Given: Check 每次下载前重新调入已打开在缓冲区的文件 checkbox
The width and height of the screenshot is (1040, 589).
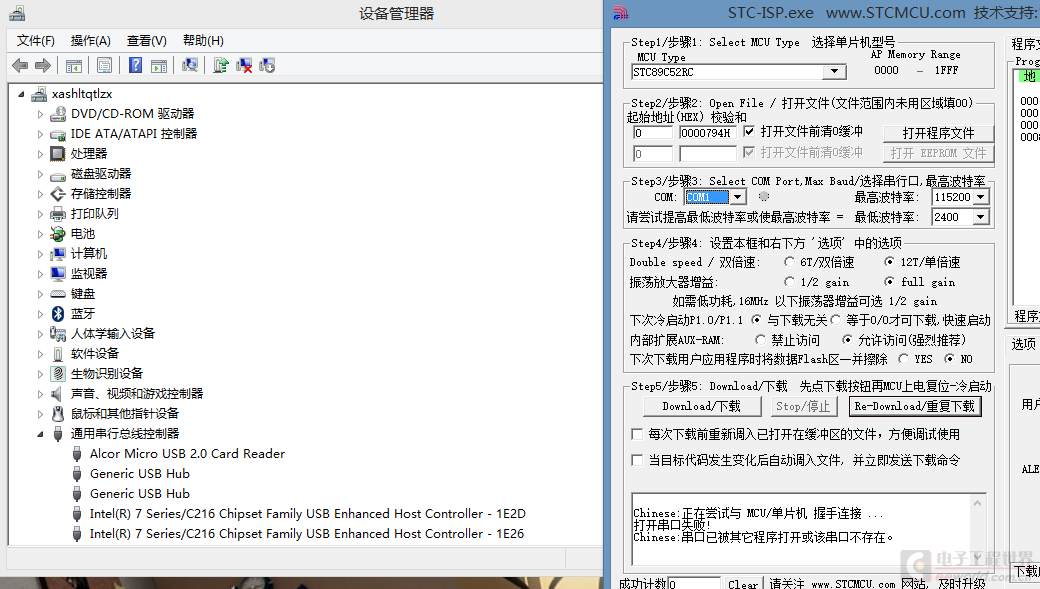Looking at the screenshot, I should 637,434.
